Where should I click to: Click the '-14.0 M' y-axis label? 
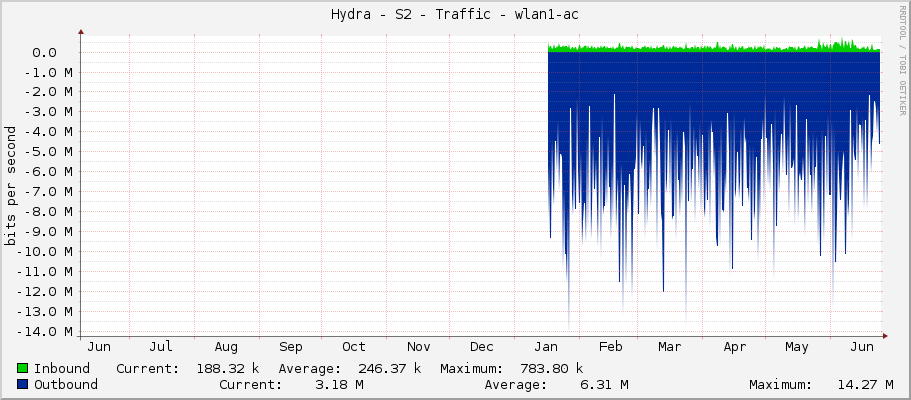coord(45,331)
